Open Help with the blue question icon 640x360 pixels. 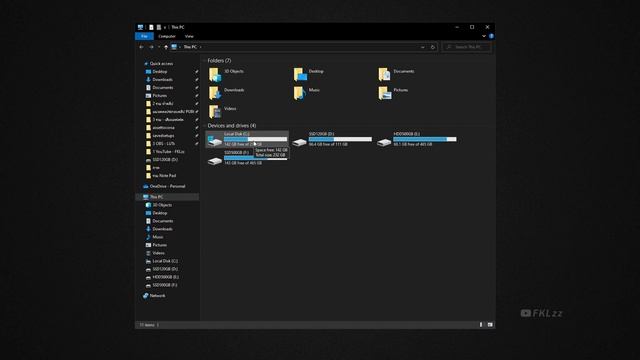click(491, 36)
